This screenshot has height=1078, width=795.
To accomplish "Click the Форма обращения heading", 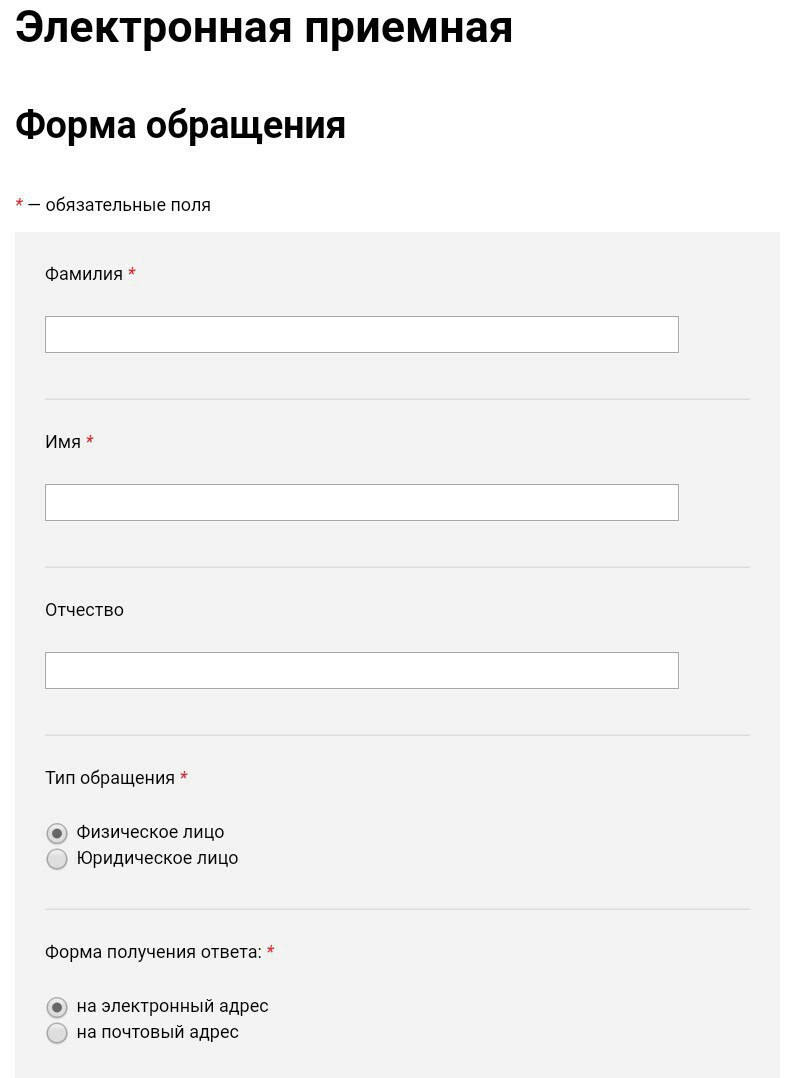I will click(x=180, y=126).
